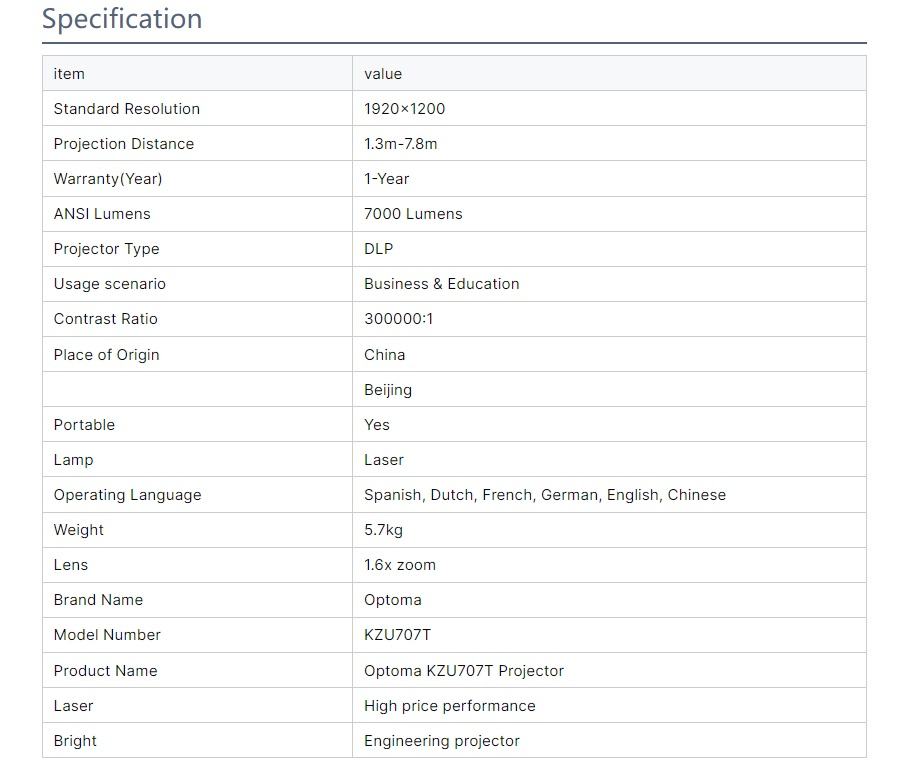Select the Warranty(Year) row label
The width and height of the screenshot is (907, 774).
[x=108, y=179]
